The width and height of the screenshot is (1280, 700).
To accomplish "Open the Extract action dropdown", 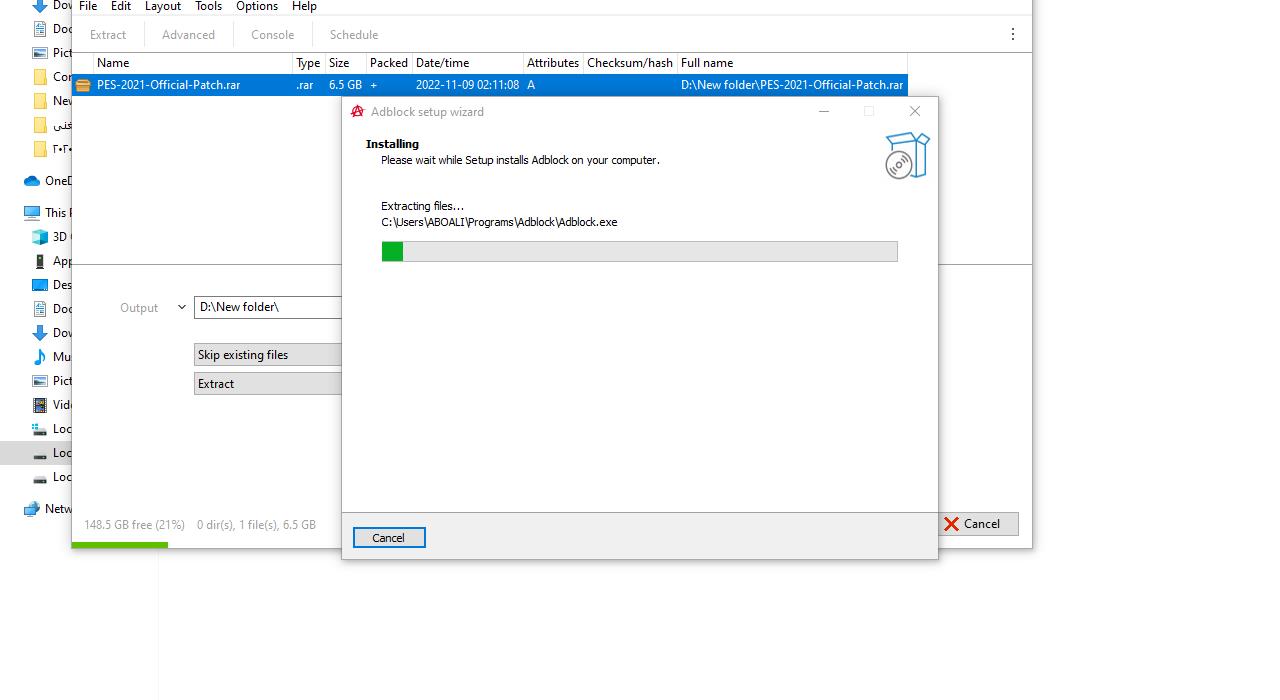I will tap(267, 384).
